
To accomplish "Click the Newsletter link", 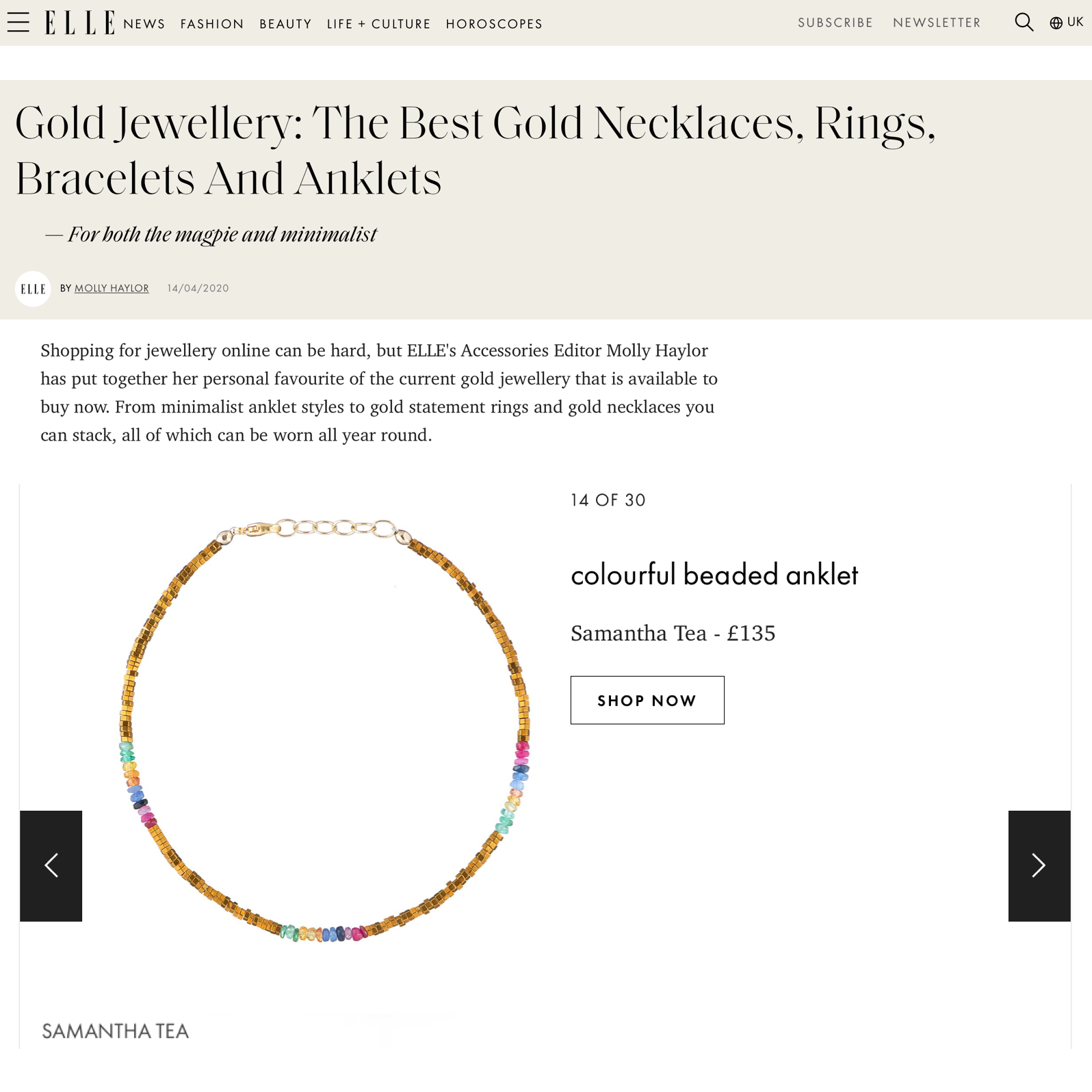I will tap(937, 23).
